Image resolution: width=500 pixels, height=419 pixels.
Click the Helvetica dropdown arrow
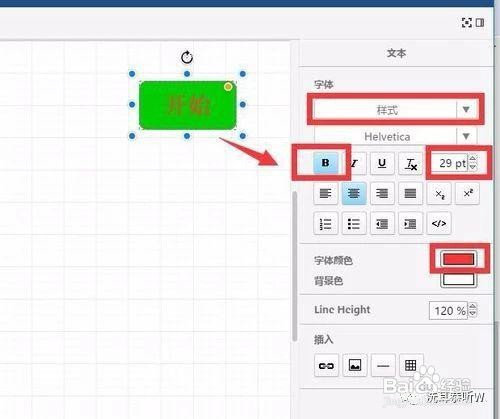coord(466,136)
